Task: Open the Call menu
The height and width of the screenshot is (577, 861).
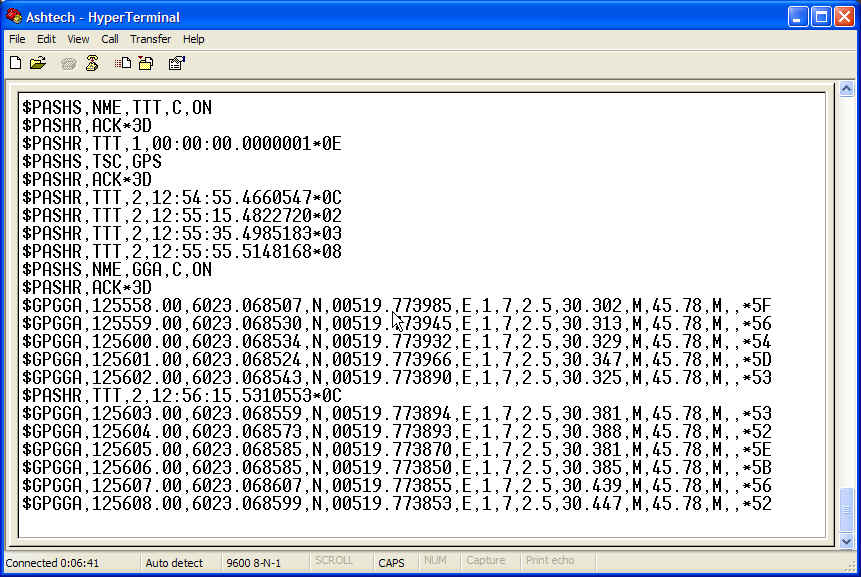Action: 110,39
